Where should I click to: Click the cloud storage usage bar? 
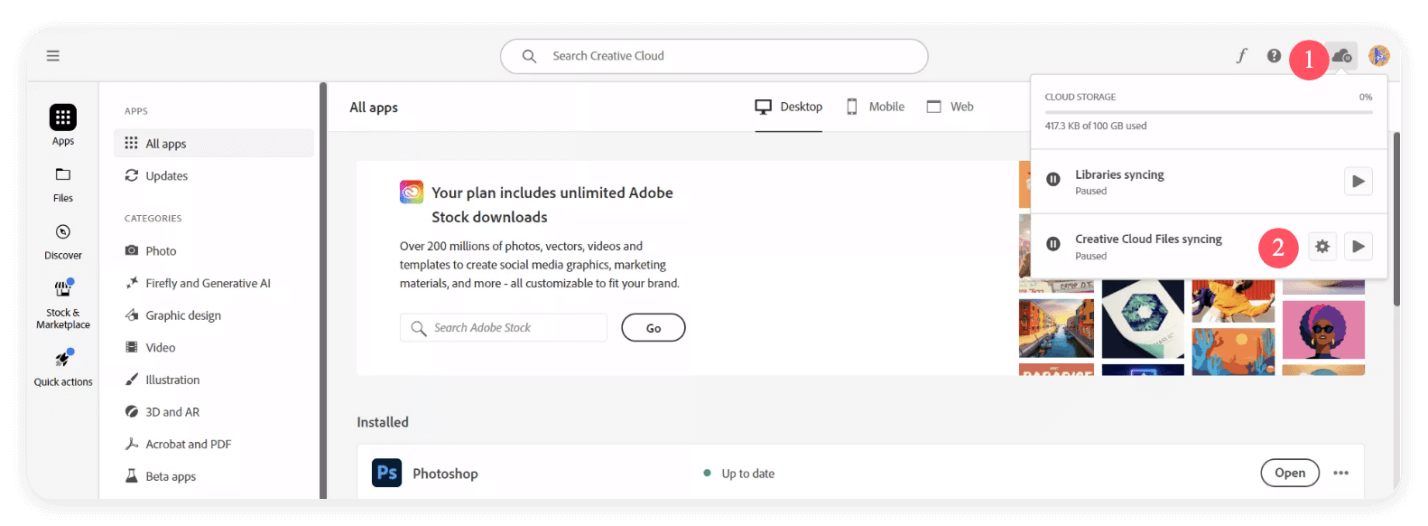[1208, 112]
